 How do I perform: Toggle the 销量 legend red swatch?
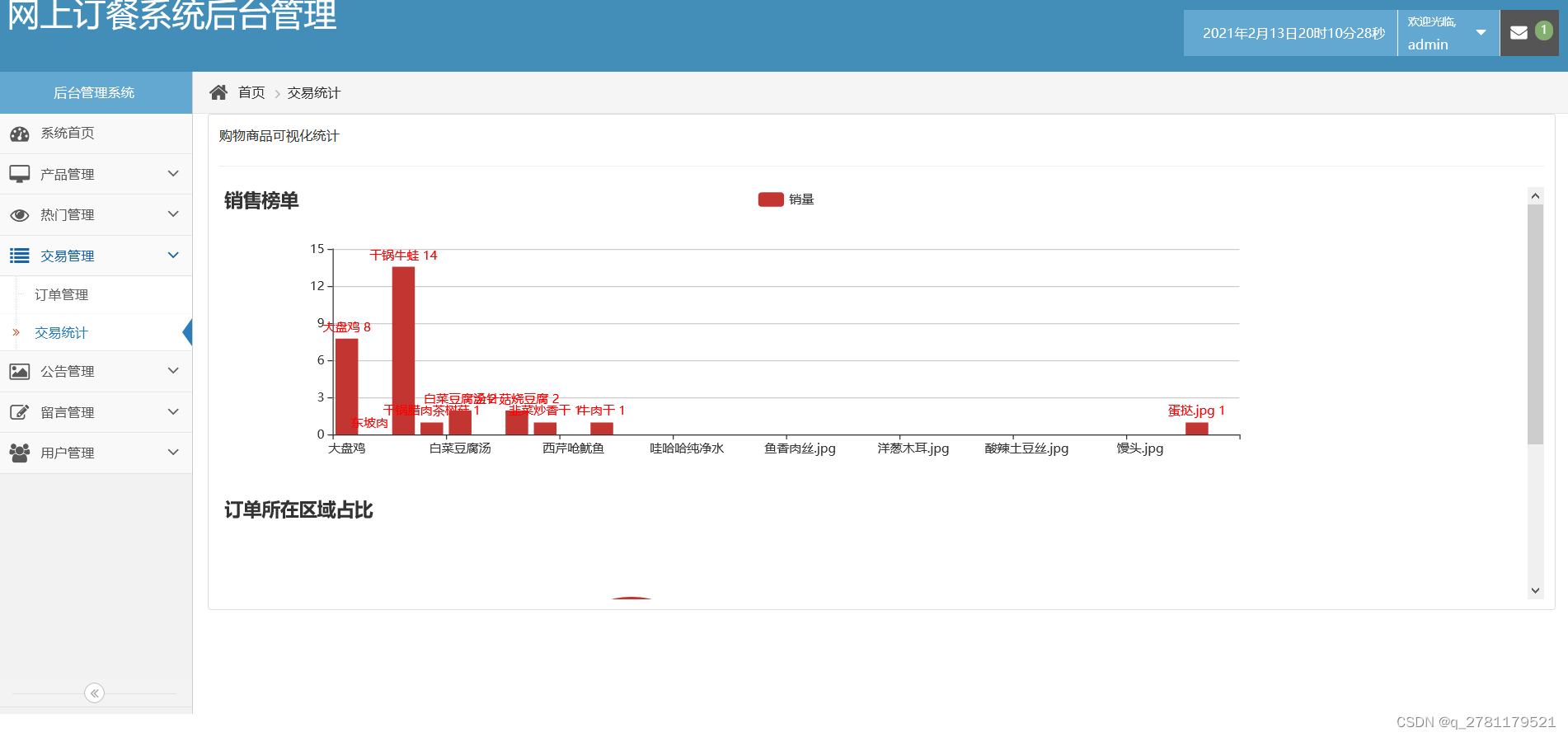click(x=771, y=200)
